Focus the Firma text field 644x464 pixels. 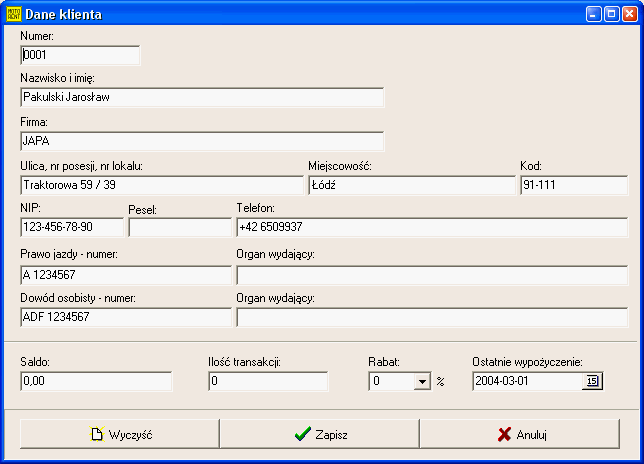[201, 141]
